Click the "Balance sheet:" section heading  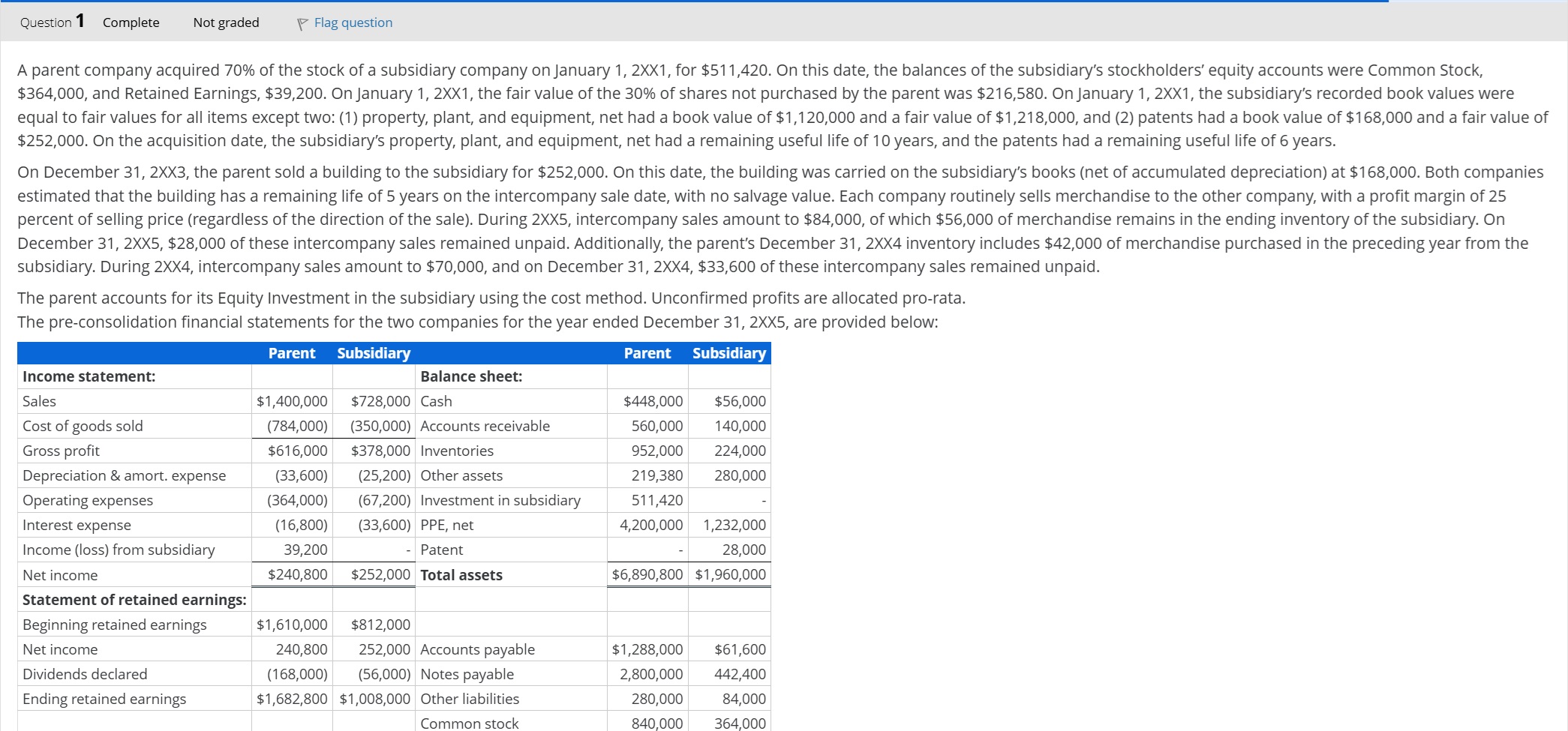[x=471, y=376]
